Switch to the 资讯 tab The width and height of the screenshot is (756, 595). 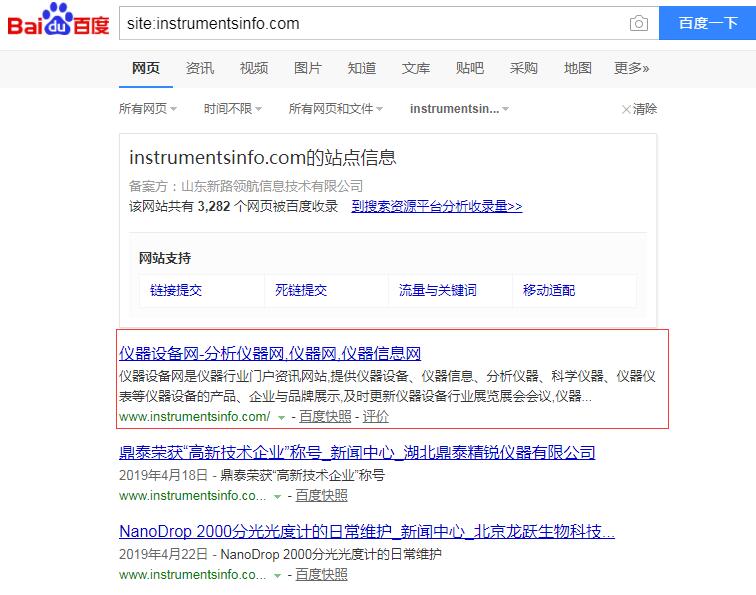tap(200, 68)
